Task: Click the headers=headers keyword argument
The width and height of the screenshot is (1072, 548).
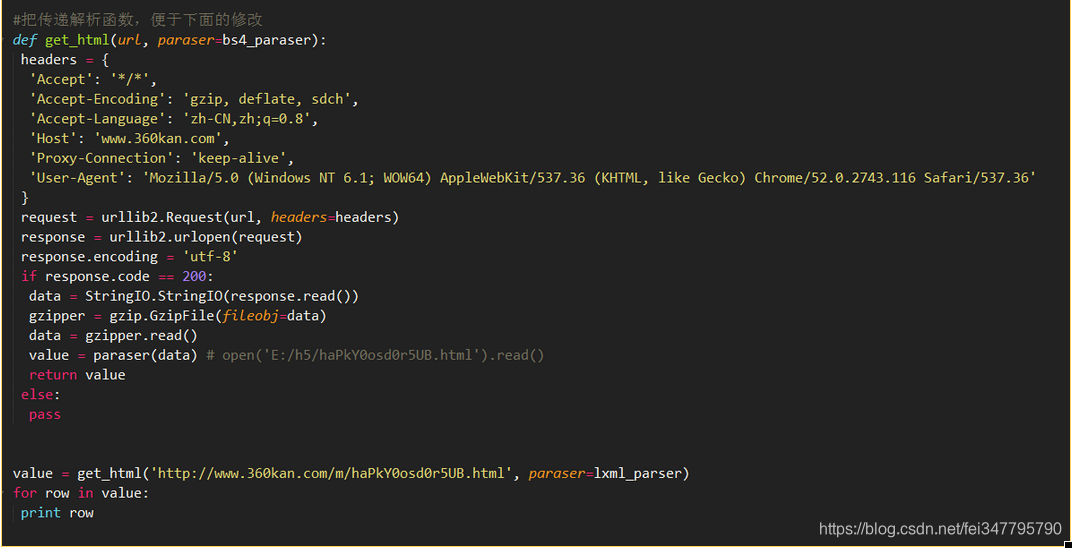Action: (x=332, y=217)
